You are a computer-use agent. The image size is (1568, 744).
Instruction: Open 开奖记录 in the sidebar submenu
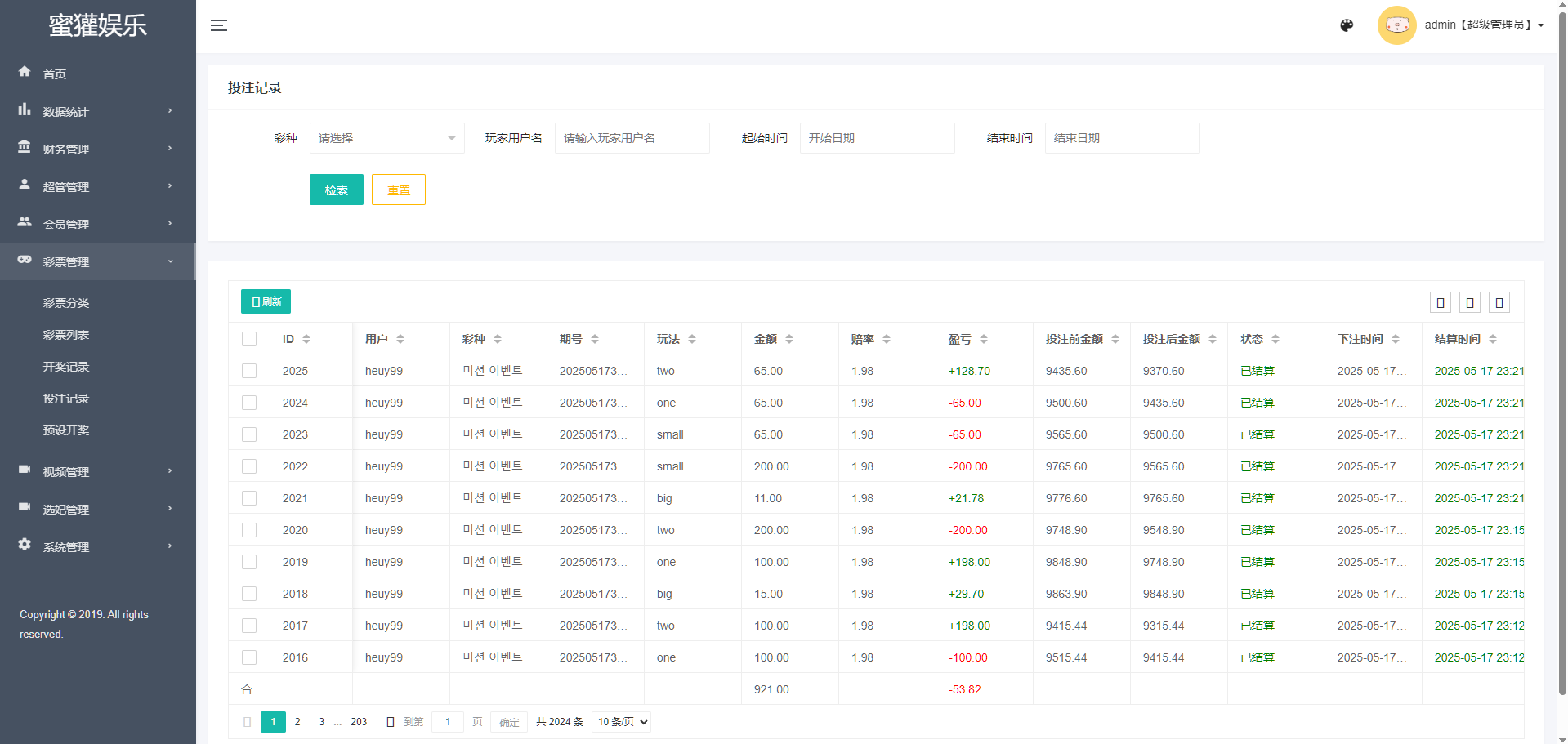pos(66,367)
